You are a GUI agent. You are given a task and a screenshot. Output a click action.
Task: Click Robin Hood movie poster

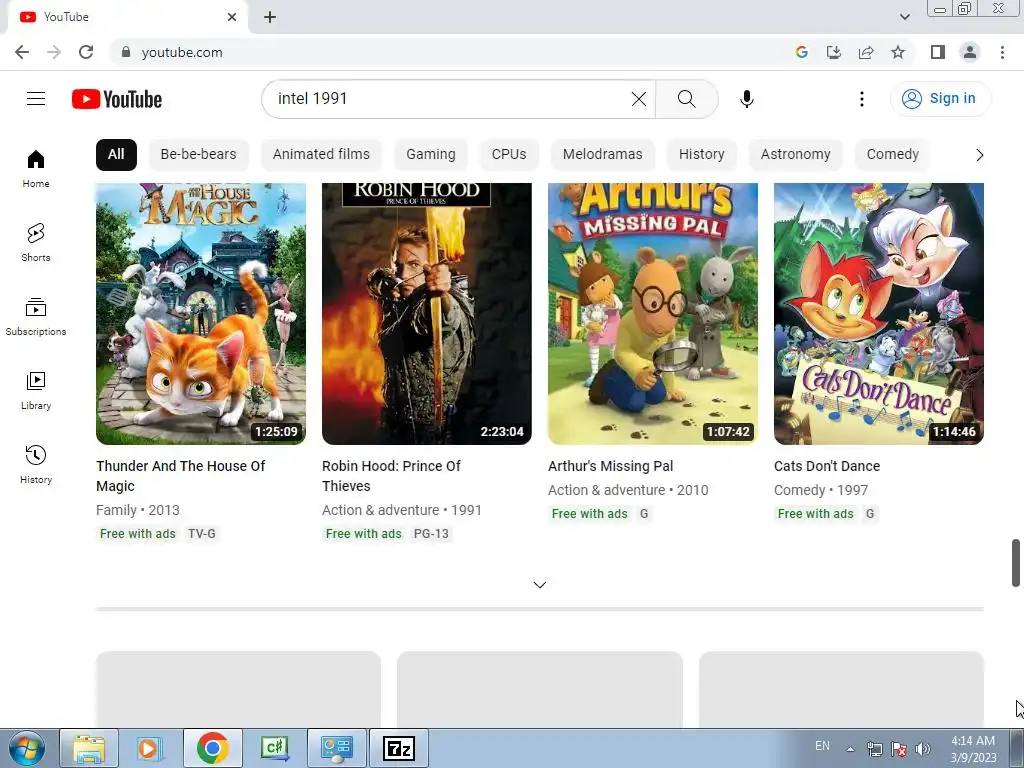click(x=426, y=313)
